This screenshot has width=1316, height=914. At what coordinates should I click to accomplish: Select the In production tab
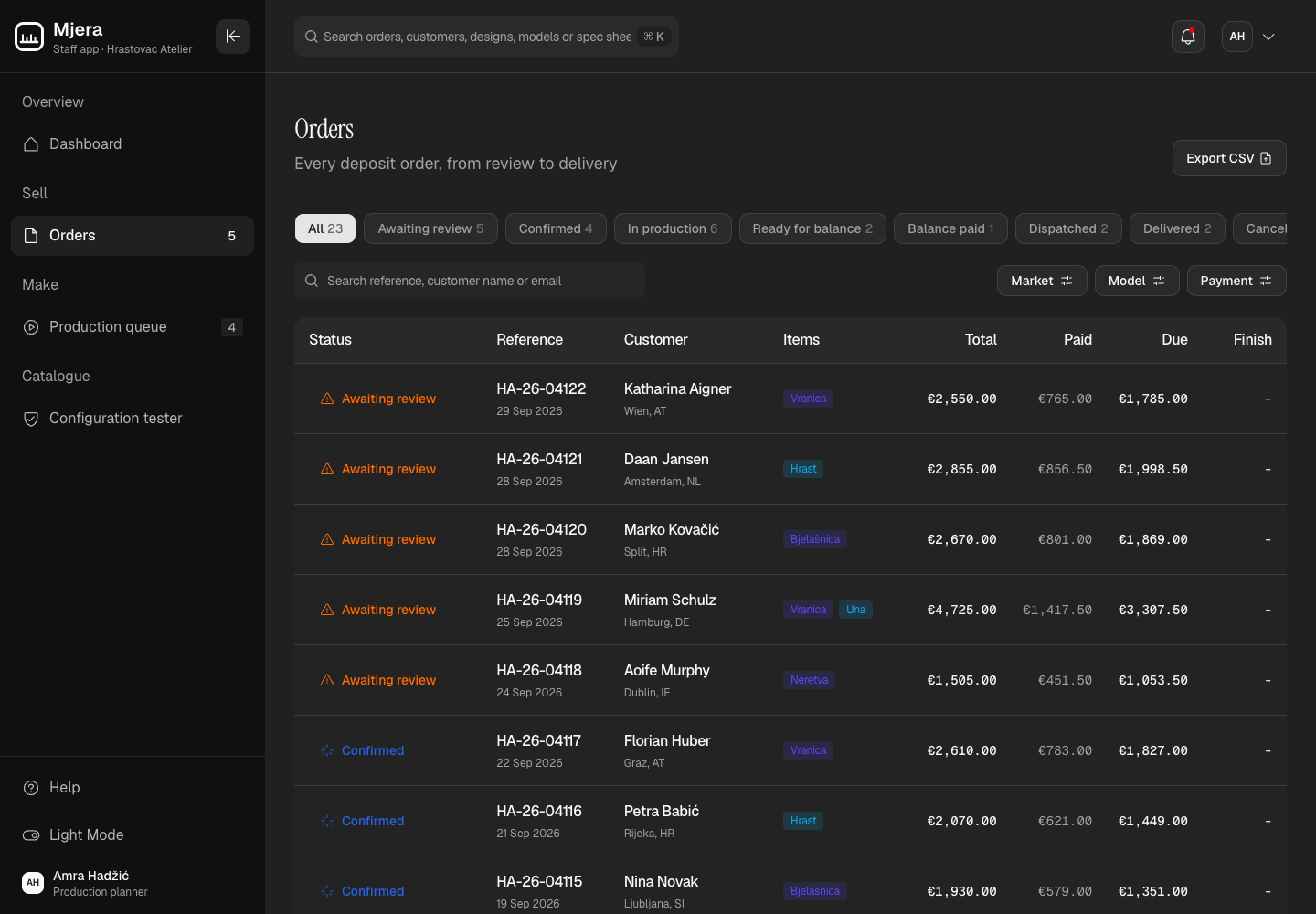tap(673, 228)
